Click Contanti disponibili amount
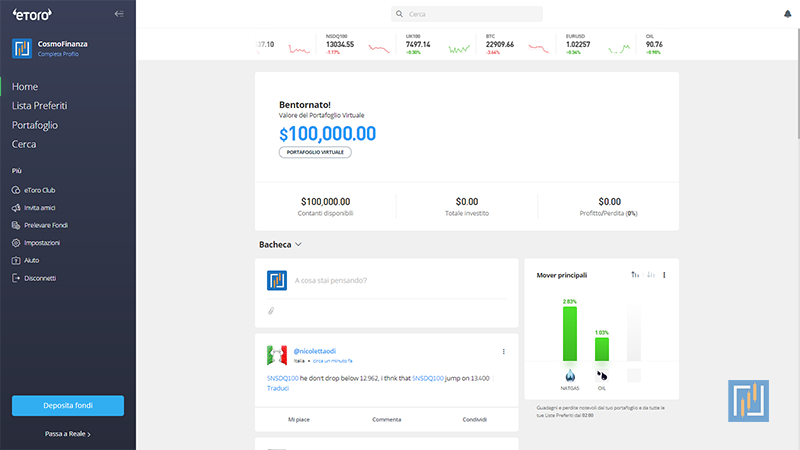Screen dimensions: 800x450 point(326,202)
